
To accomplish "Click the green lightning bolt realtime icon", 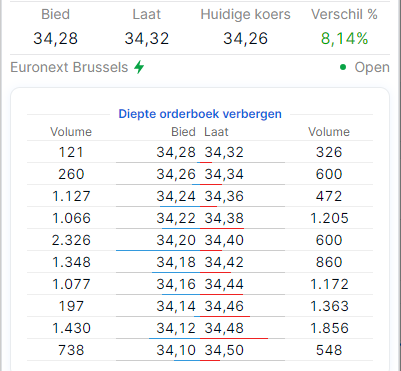I will [139, 67].
